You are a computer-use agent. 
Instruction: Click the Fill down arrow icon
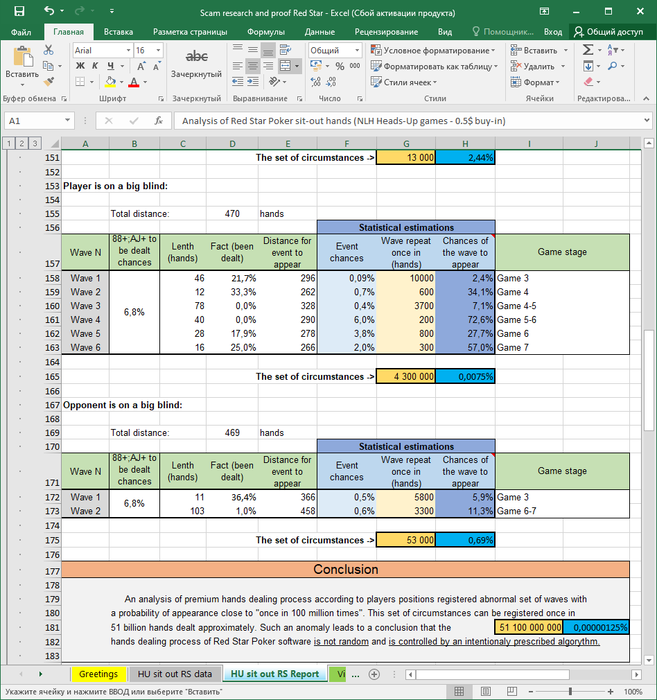pyautogui.click(x=588, y=66)
